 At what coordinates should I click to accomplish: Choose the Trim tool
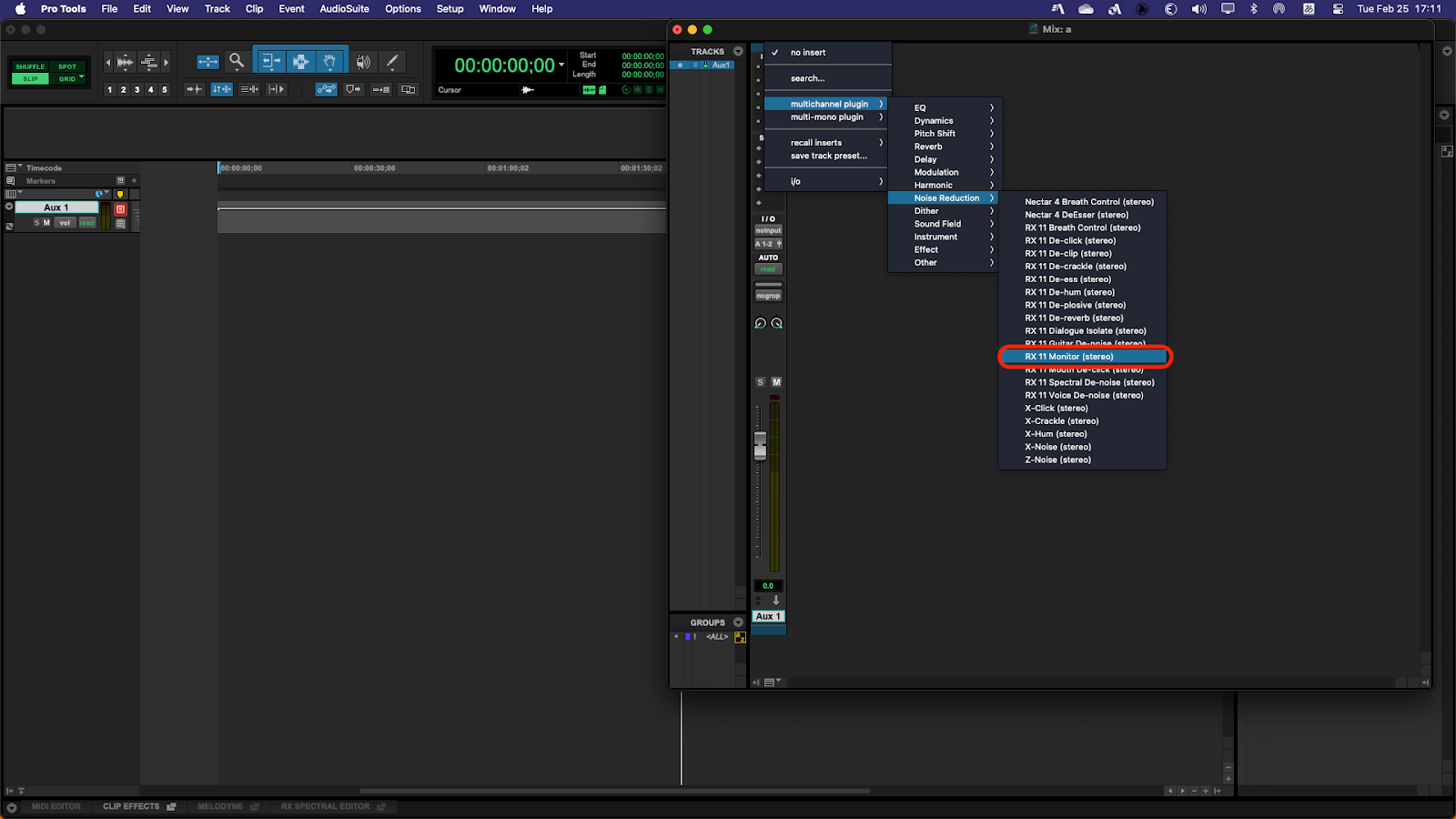[269, 62]
